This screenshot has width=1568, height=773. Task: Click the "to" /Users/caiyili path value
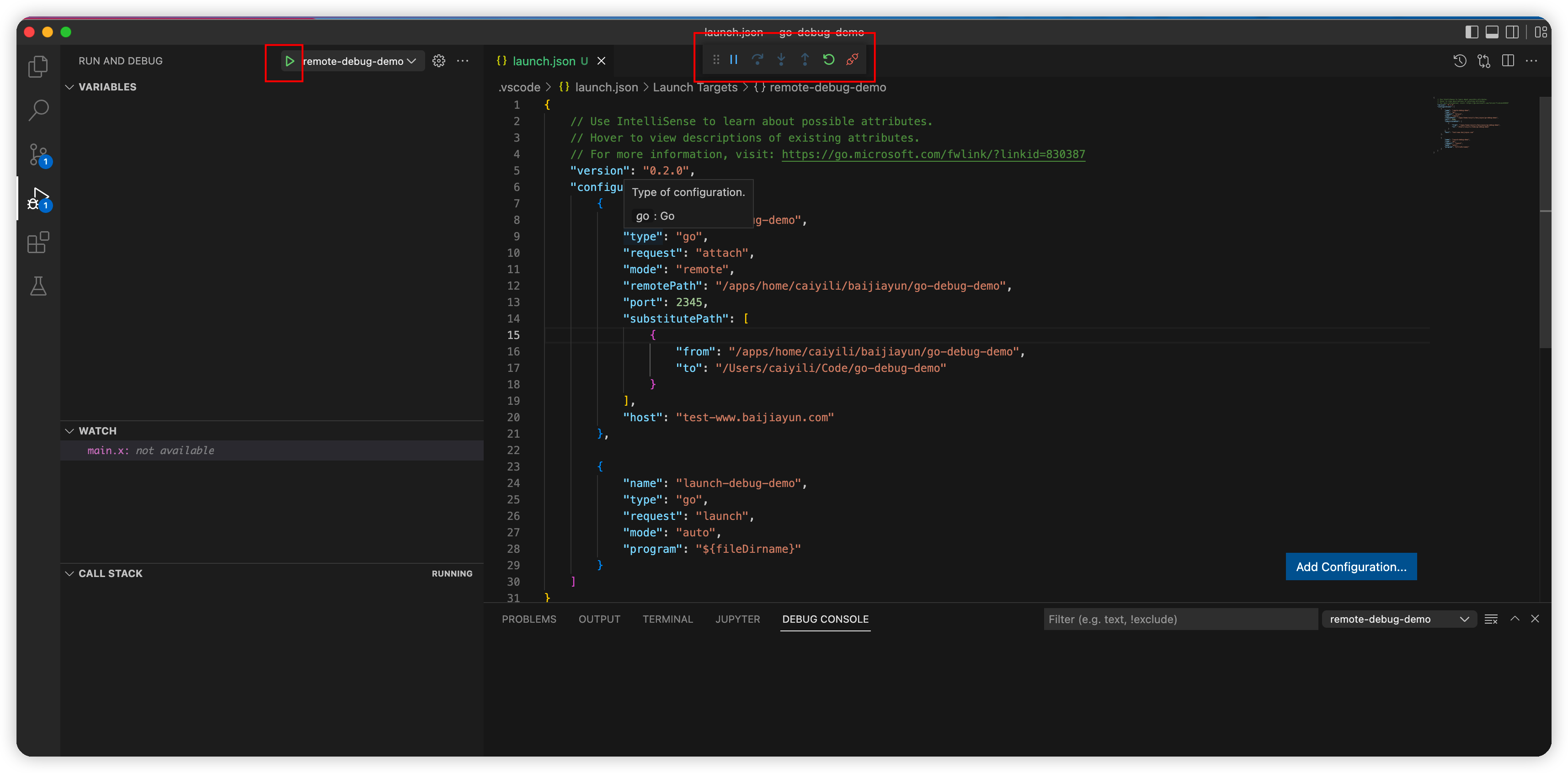click(x=830, y=368)
